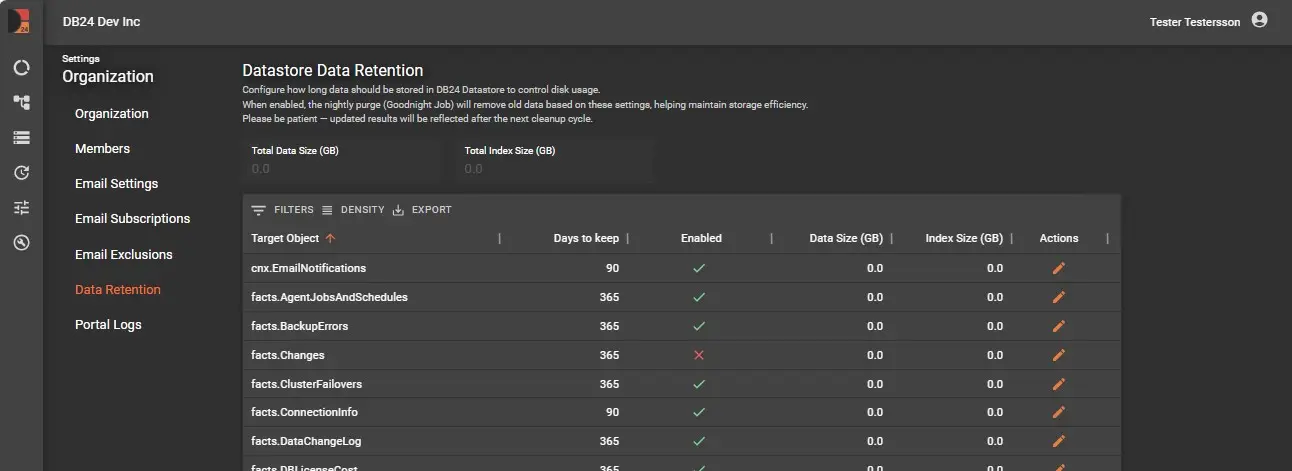Click the enabled checkmark for facts.ConnectionInfo
The width and height of the screenshot is (1292, 471).
click(699, 412)
